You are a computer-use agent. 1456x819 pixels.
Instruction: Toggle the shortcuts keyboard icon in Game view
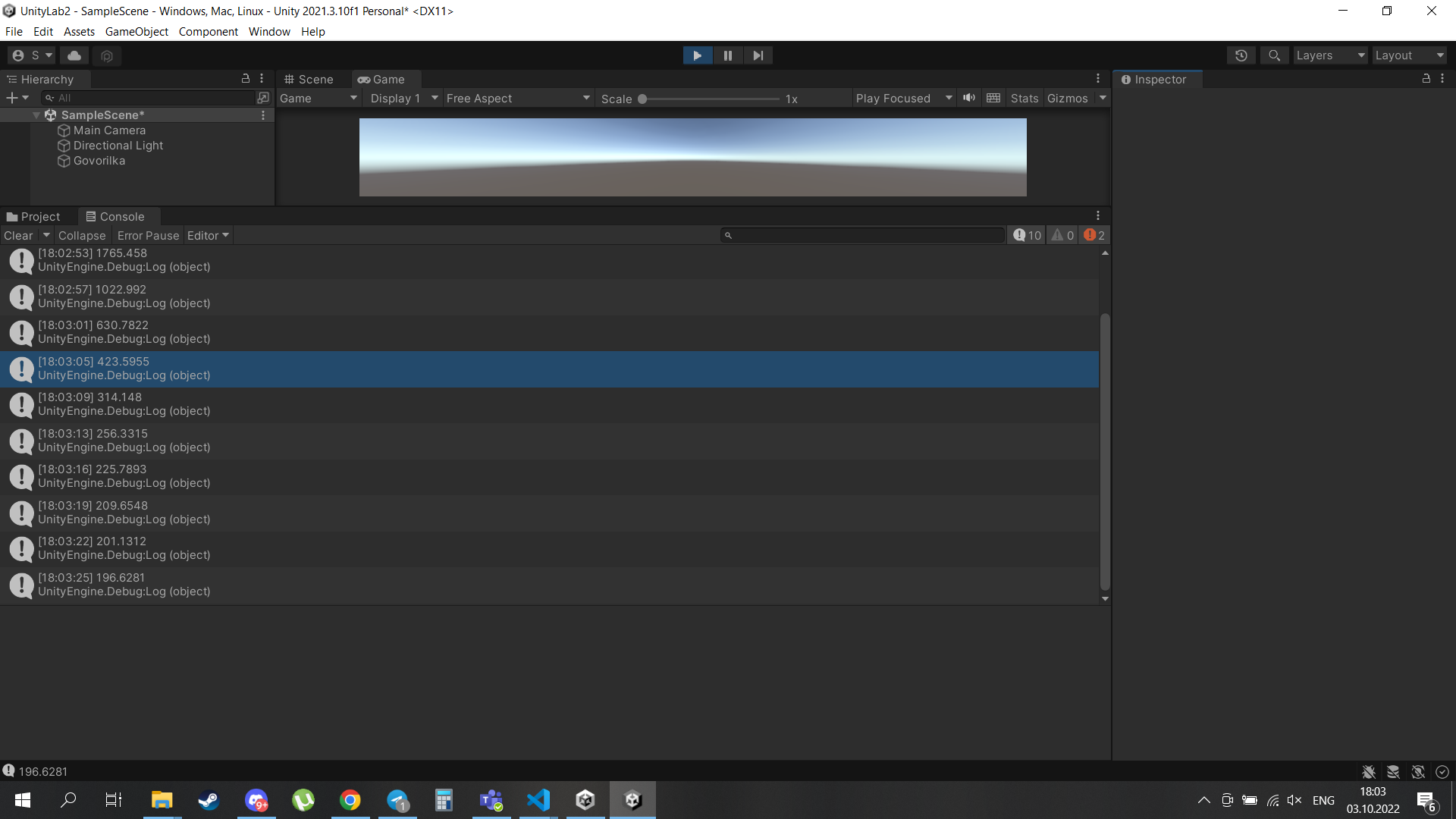click(x=993, y=98)
